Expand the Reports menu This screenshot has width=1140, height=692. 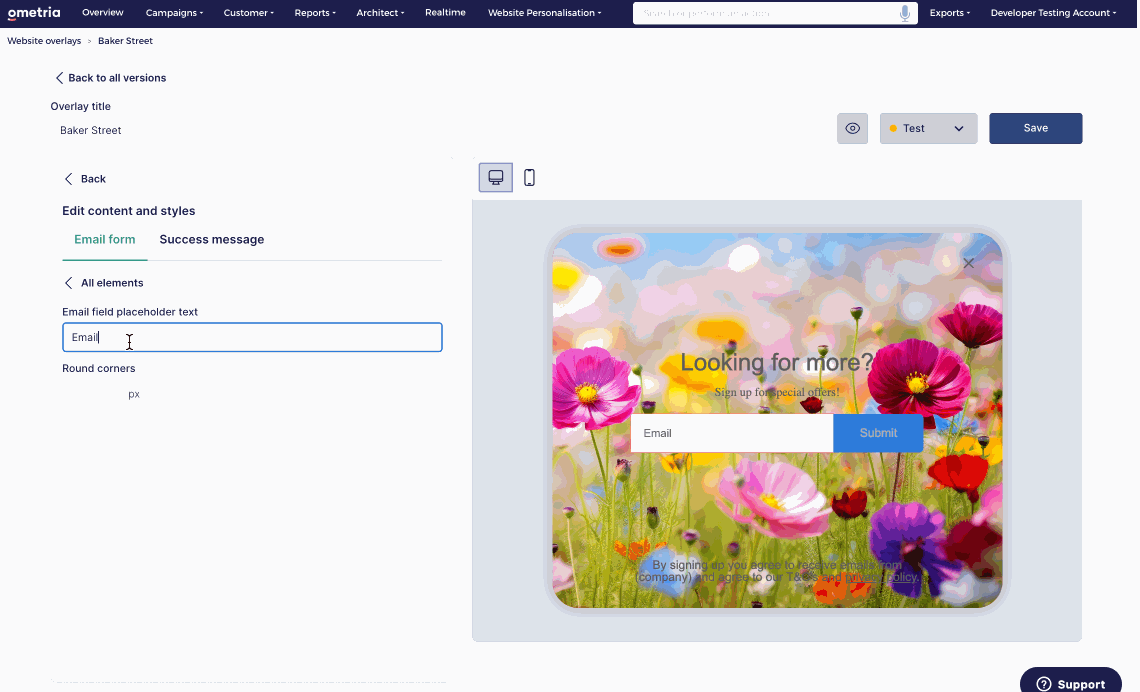click(315, 13)
